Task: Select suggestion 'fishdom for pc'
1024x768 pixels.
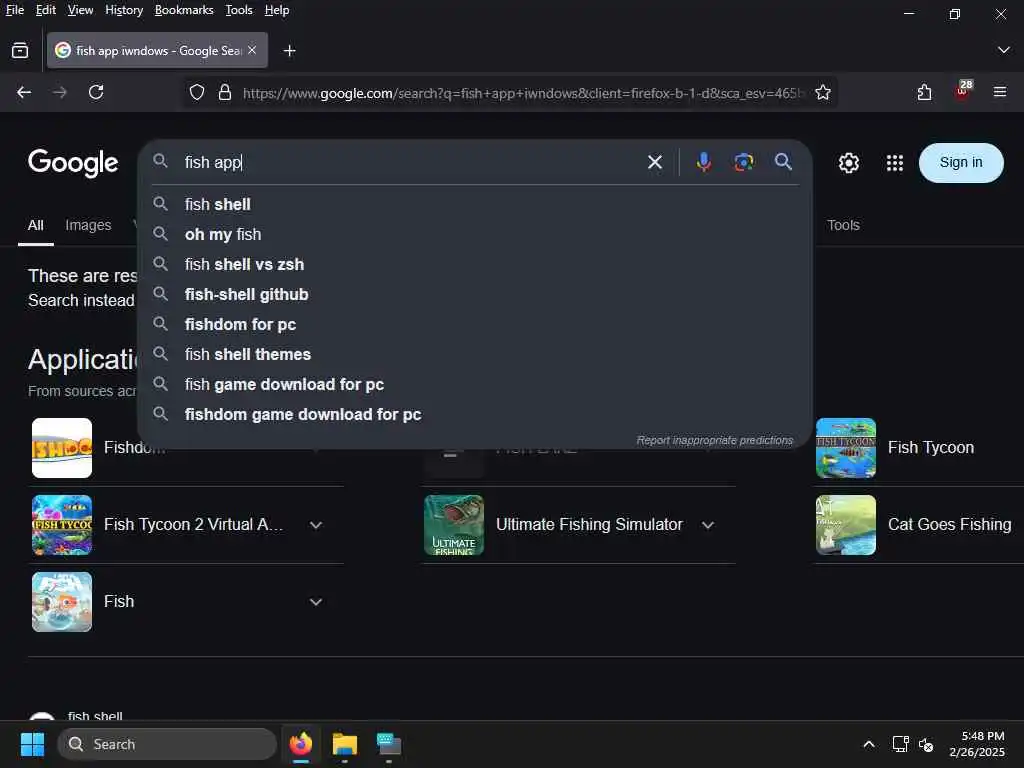Action: click(x=475, y=325)
